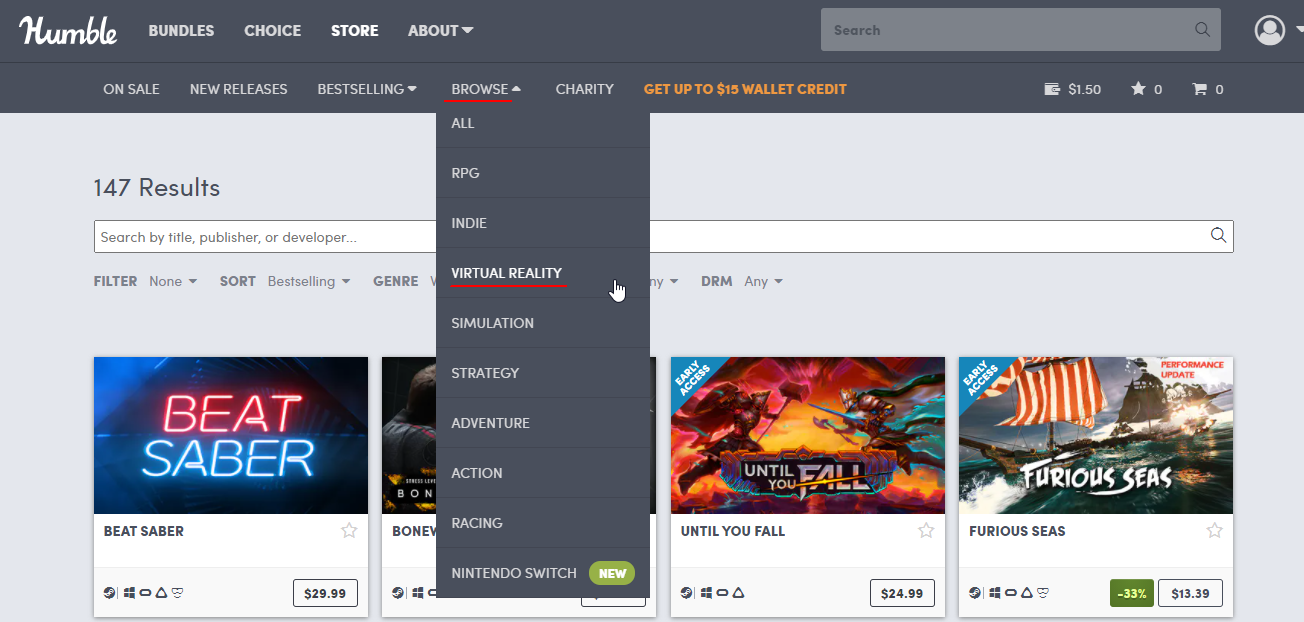
Task: Click the Oculus icon on the Until You Fall card
Action: (722, 593)
